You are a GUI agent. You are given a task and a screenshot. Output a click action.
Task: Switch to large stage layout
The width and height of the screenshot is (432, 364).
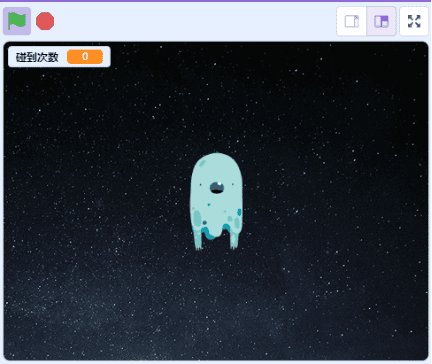click(x=381, y=21)
